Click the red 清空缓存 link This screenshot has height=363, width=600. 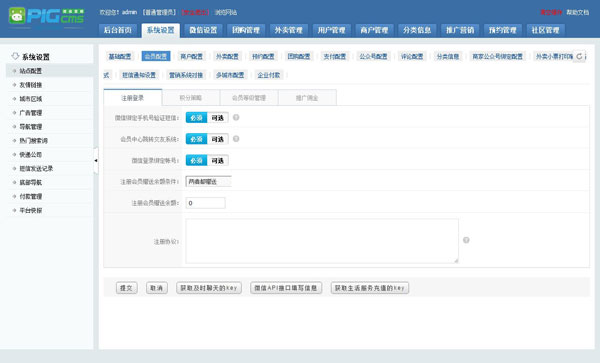pos(551,12)
